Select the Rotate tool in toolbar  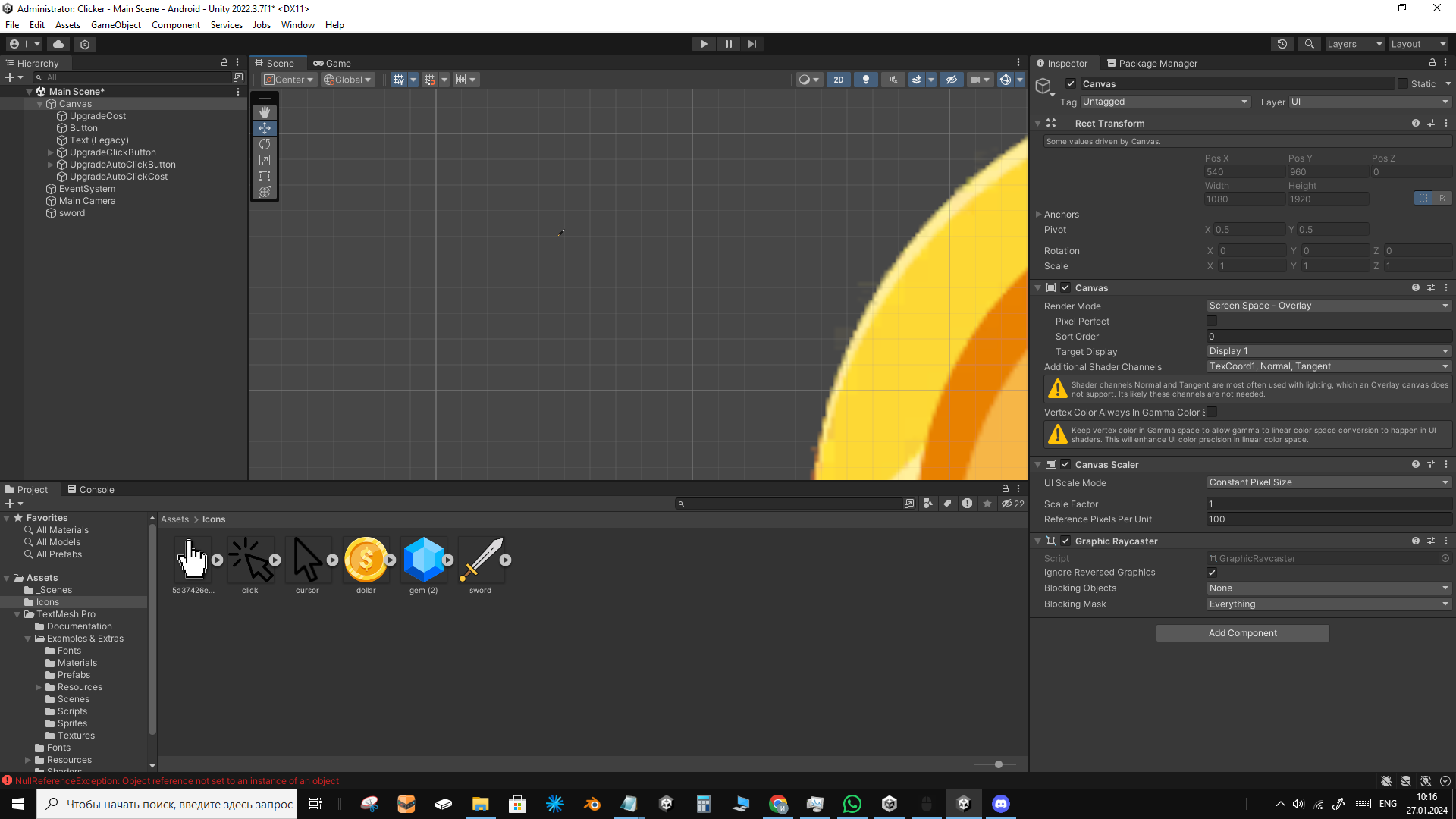[264, 143]
